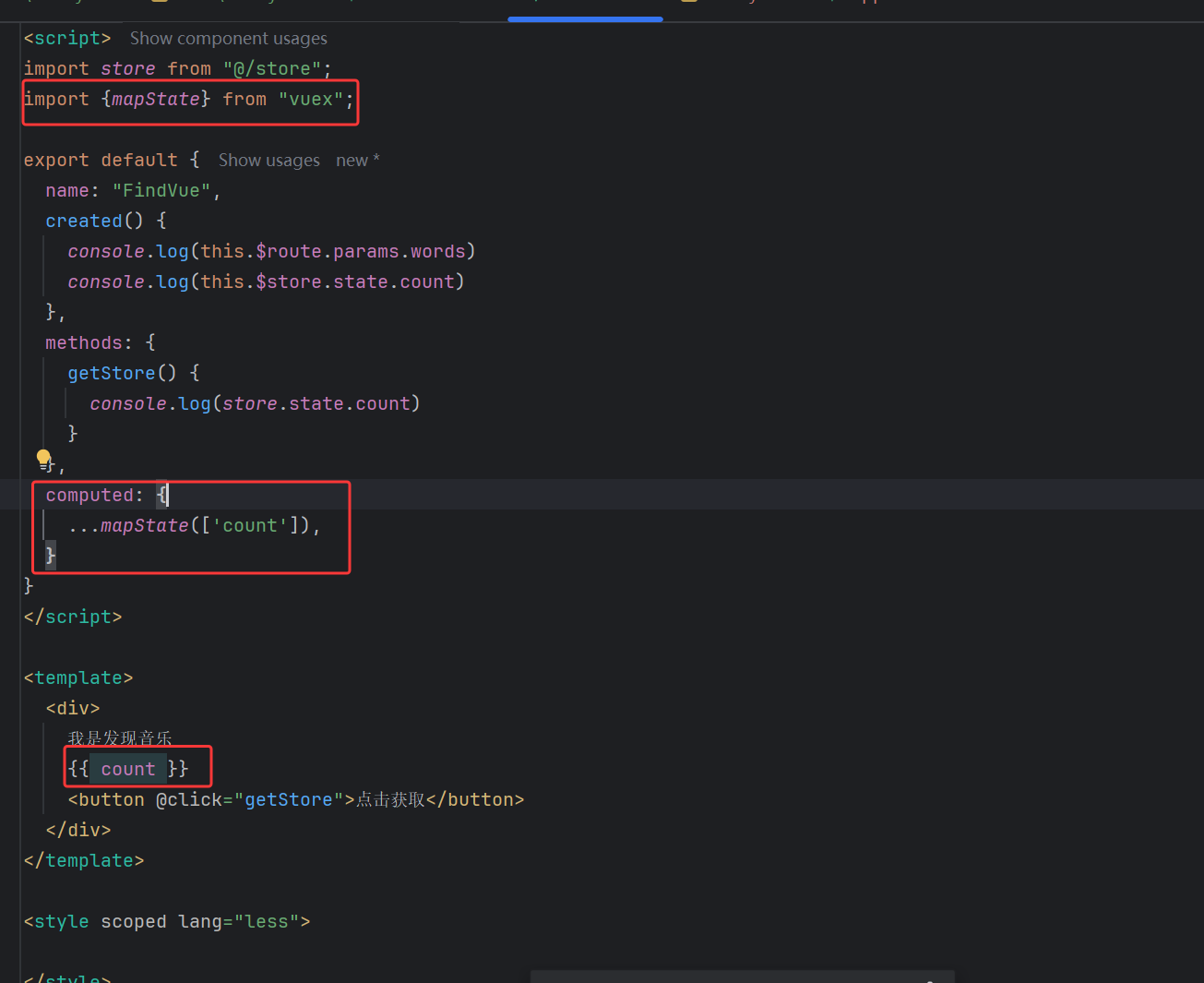
Task: Click 'count' inside the mustache interpolation
Action: click(128, 770)
